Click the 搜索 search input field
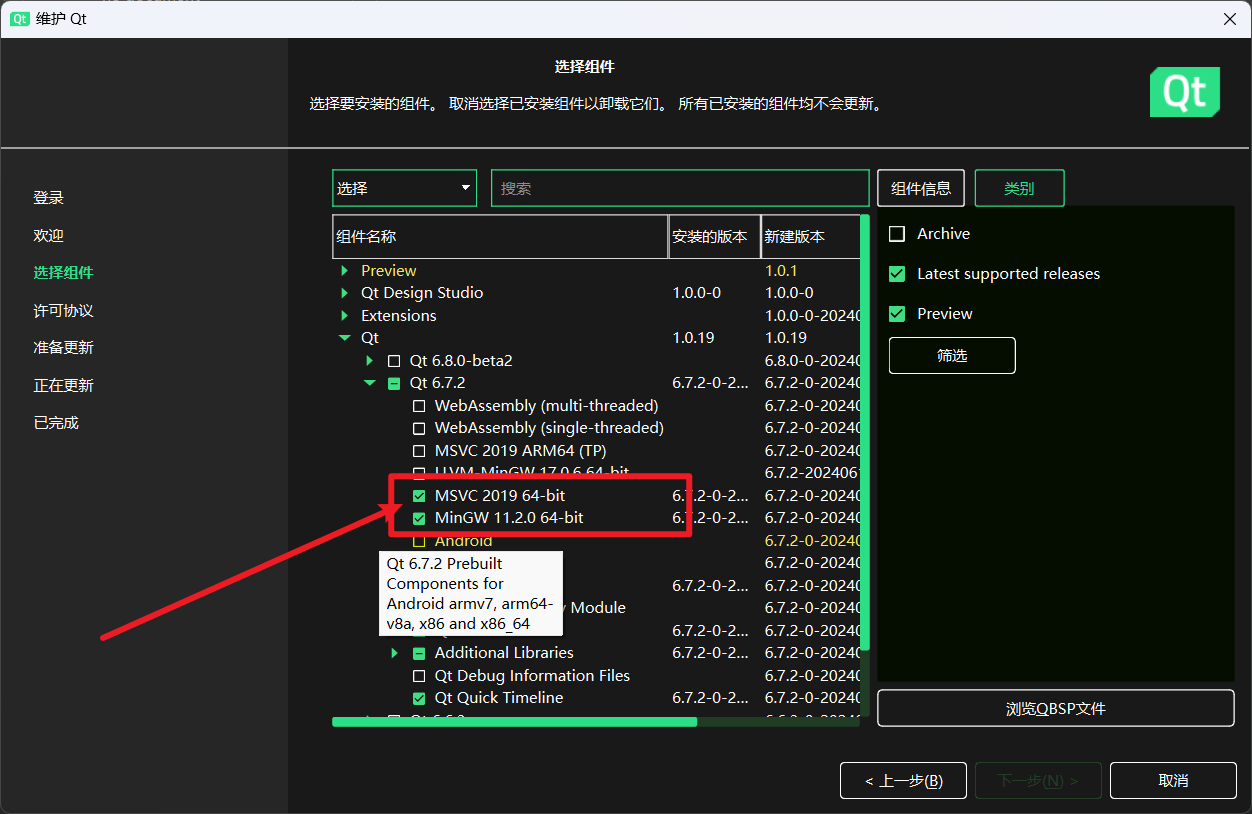 click(x=680, y=188)
